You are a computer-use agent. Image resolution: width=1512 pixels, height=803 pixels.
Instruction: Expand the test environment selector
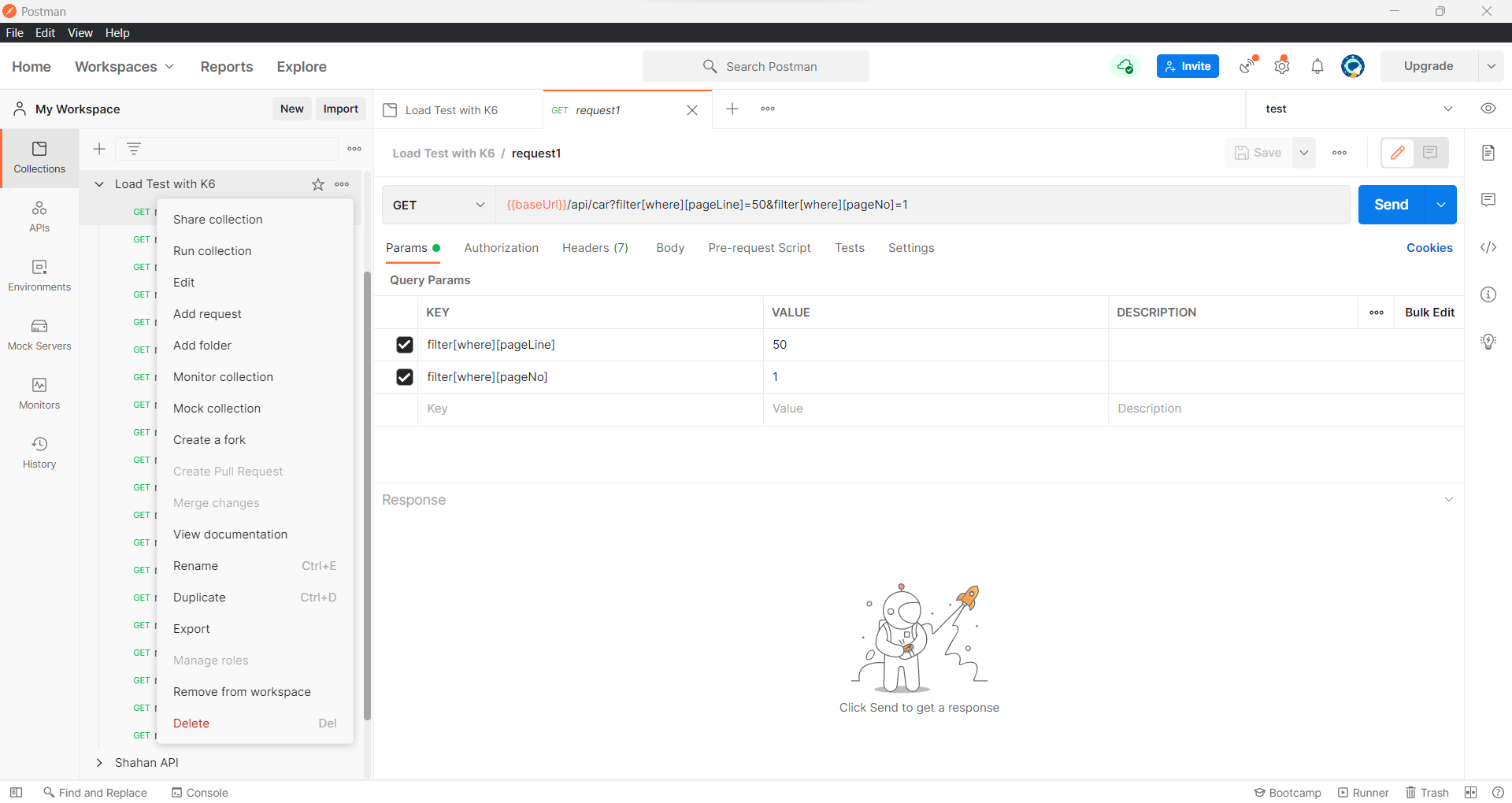[1447, 109]
